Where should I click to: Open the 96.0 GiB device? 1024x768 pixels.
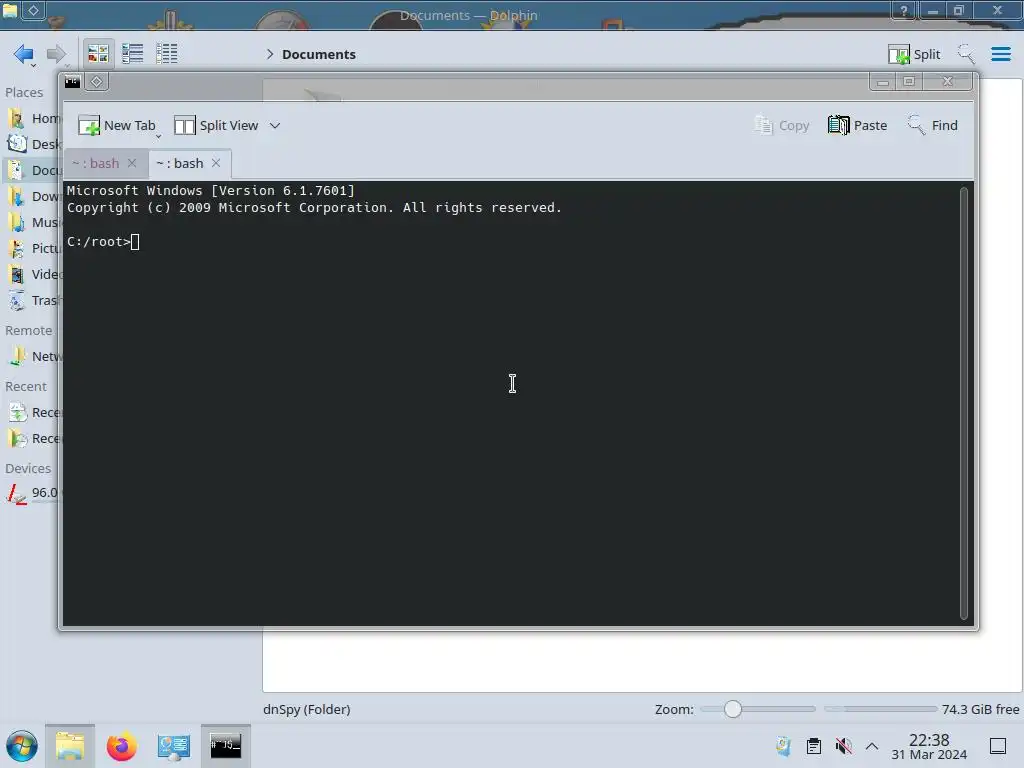coord(33,493)
